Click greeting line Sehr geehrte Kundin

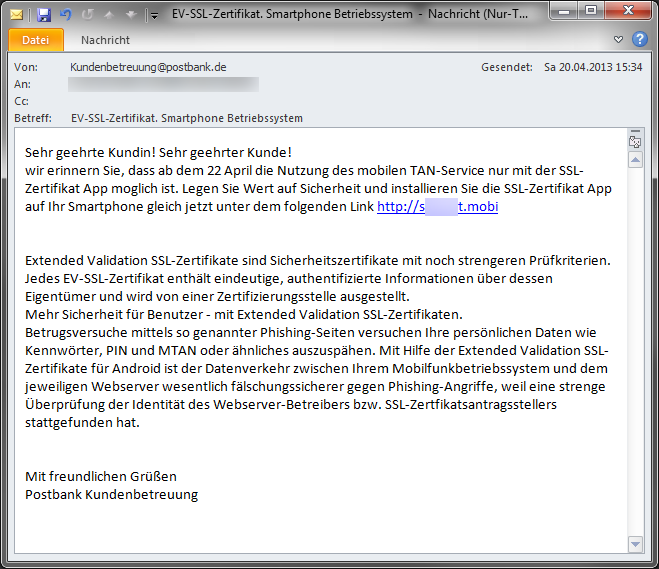pyautogui.click(x=158, y=153)
